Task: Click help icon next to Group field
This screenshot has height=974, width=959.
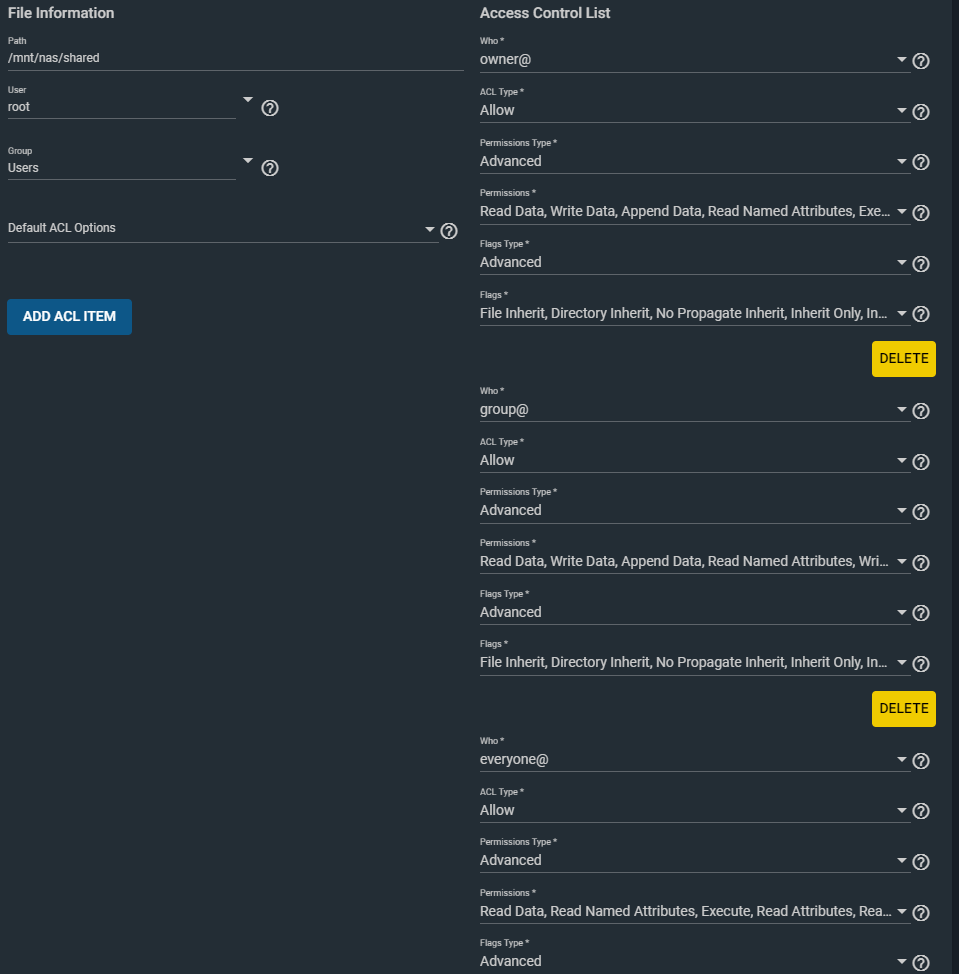Action: [x=269, y=168]
